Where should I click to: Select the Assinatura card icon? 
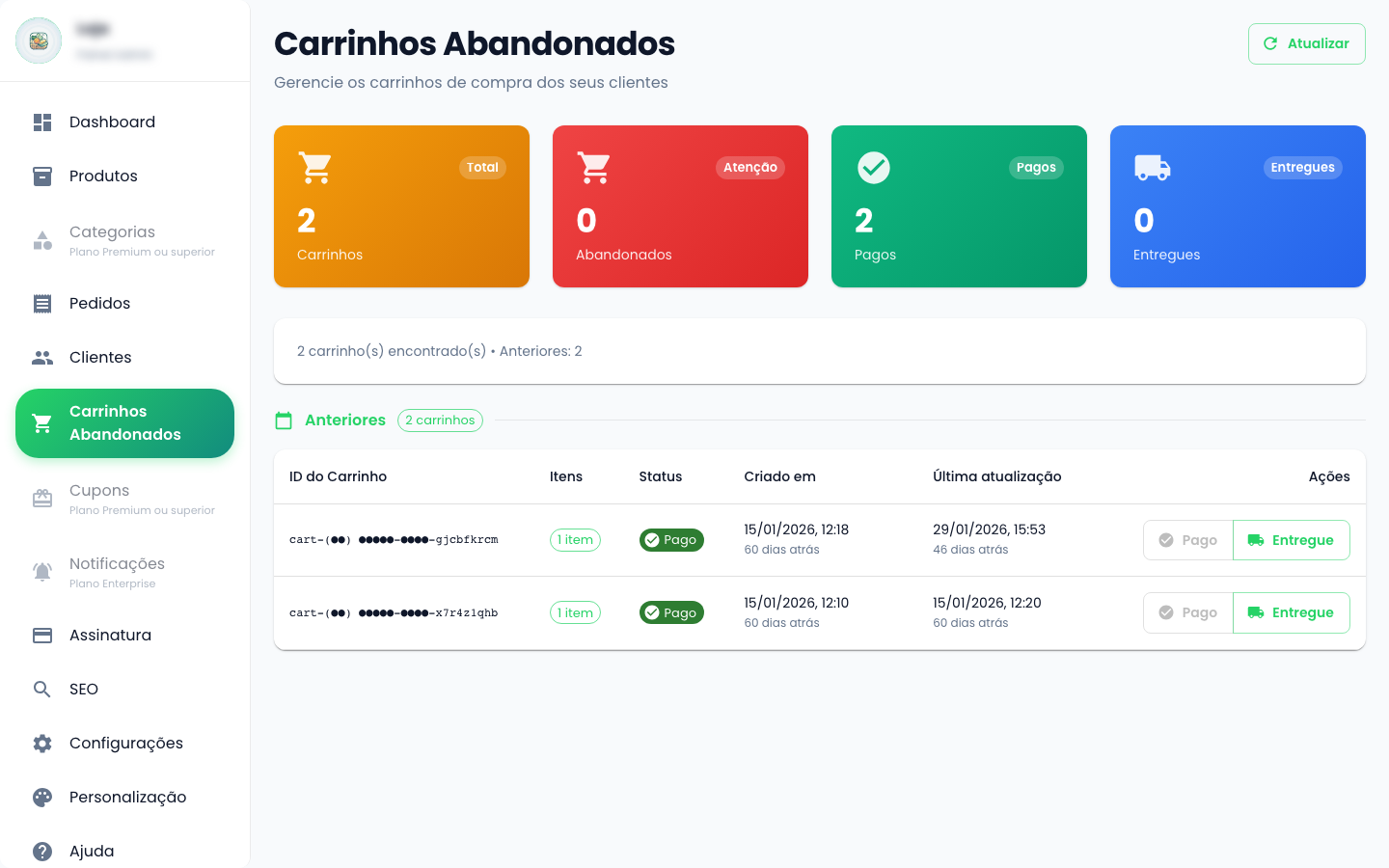(x=42, y=635)
